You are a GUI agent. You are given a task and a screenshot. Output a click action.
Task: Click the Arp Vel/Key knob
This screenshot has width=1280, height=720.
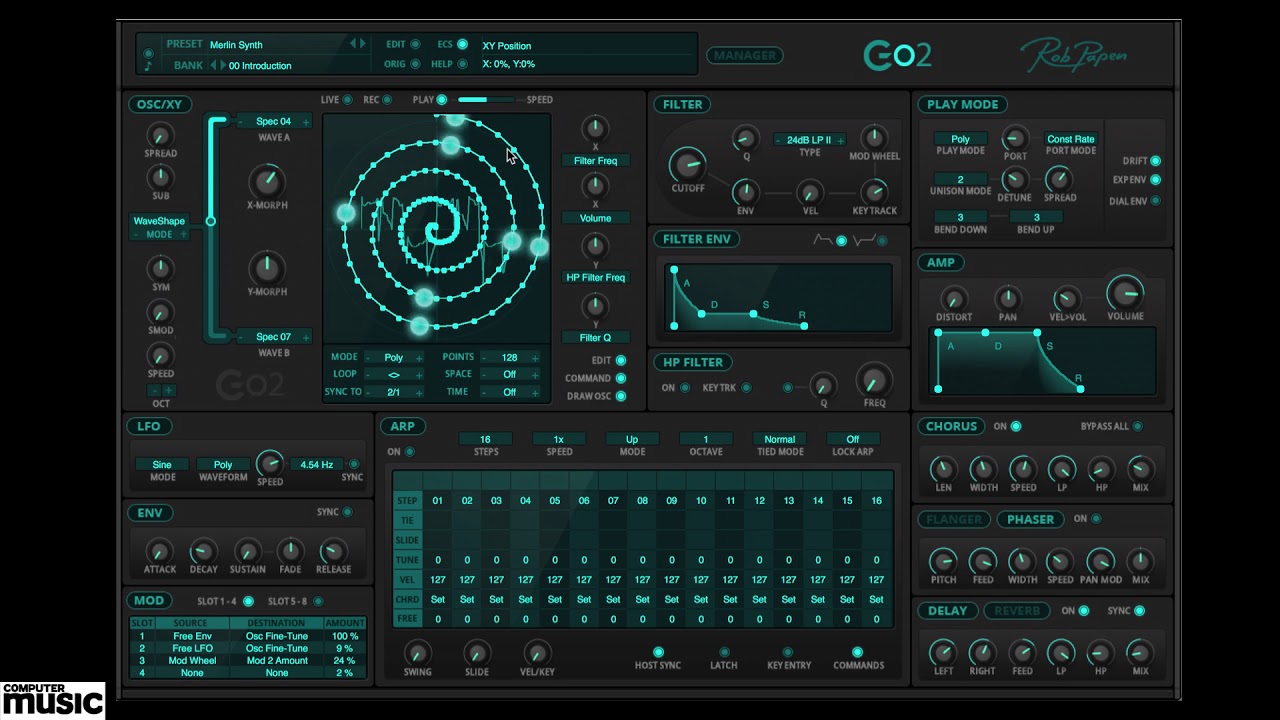click(537, 652)
